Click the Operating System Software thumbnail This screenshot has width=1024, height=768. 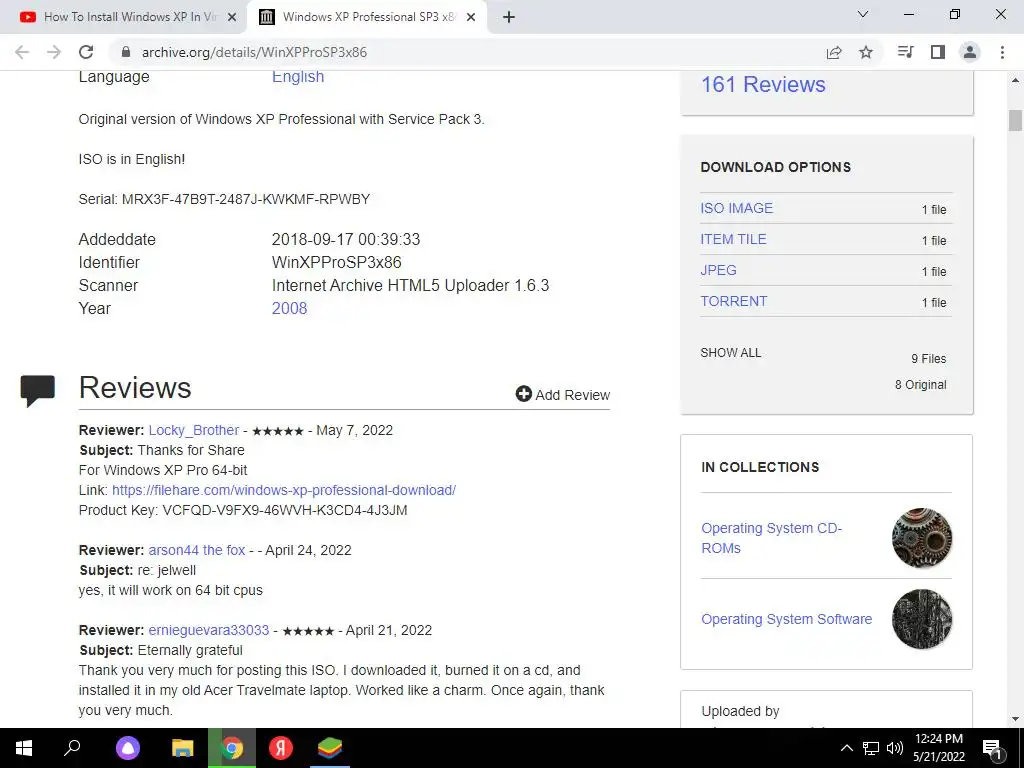click(x=922, y=619)
